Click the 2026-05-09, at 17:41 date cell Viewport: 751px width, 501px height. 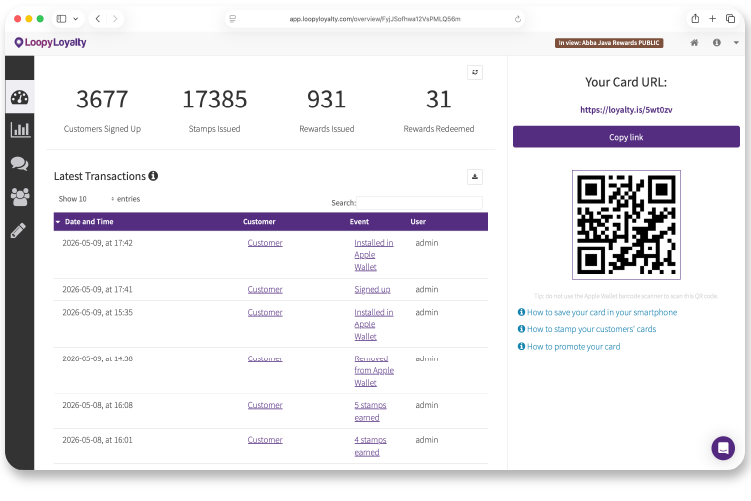pyautogui.click(x=97, y=289)
